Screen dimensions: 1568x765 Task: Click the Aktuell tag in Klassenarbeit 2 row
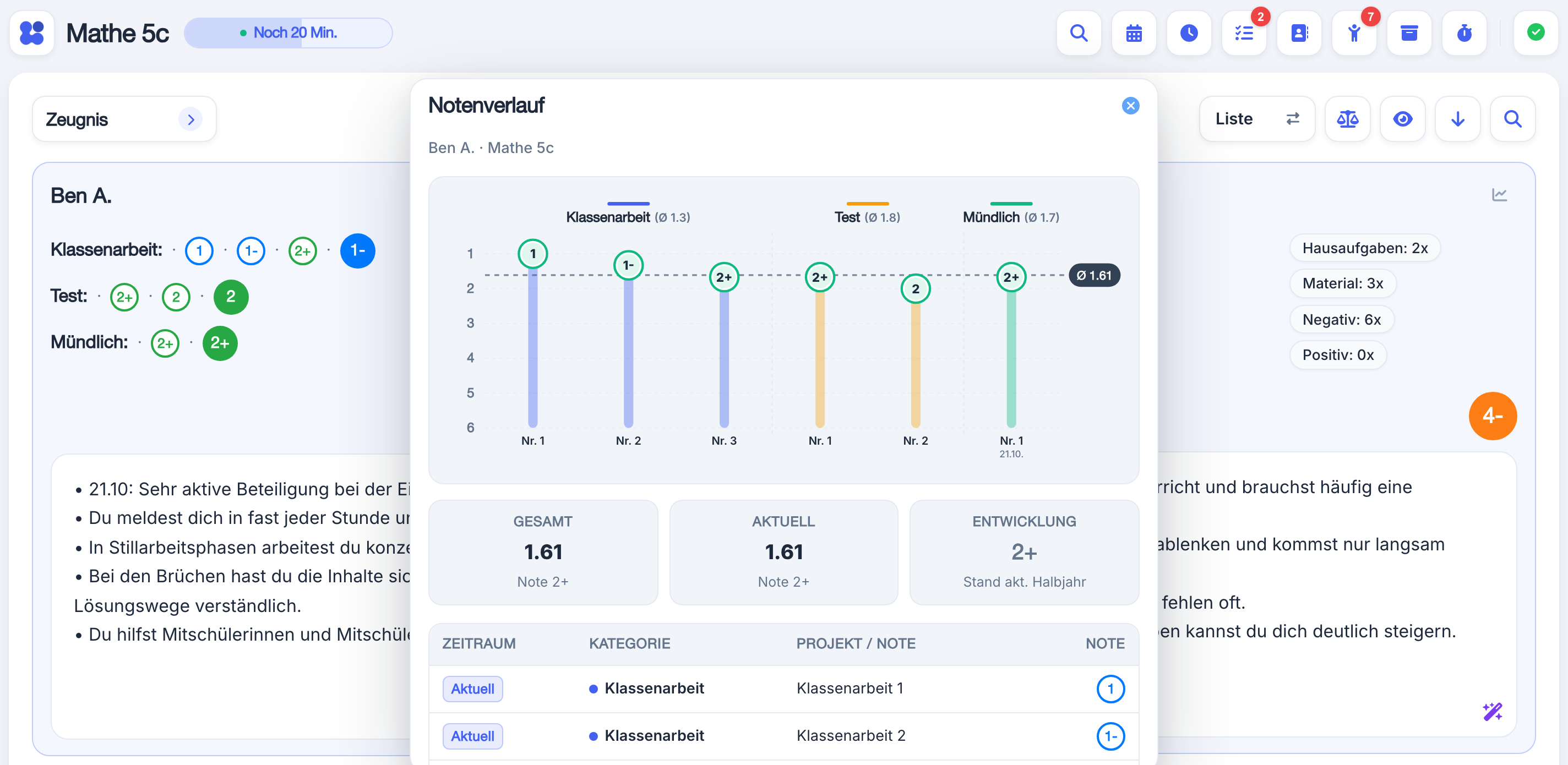click(472, 736)
